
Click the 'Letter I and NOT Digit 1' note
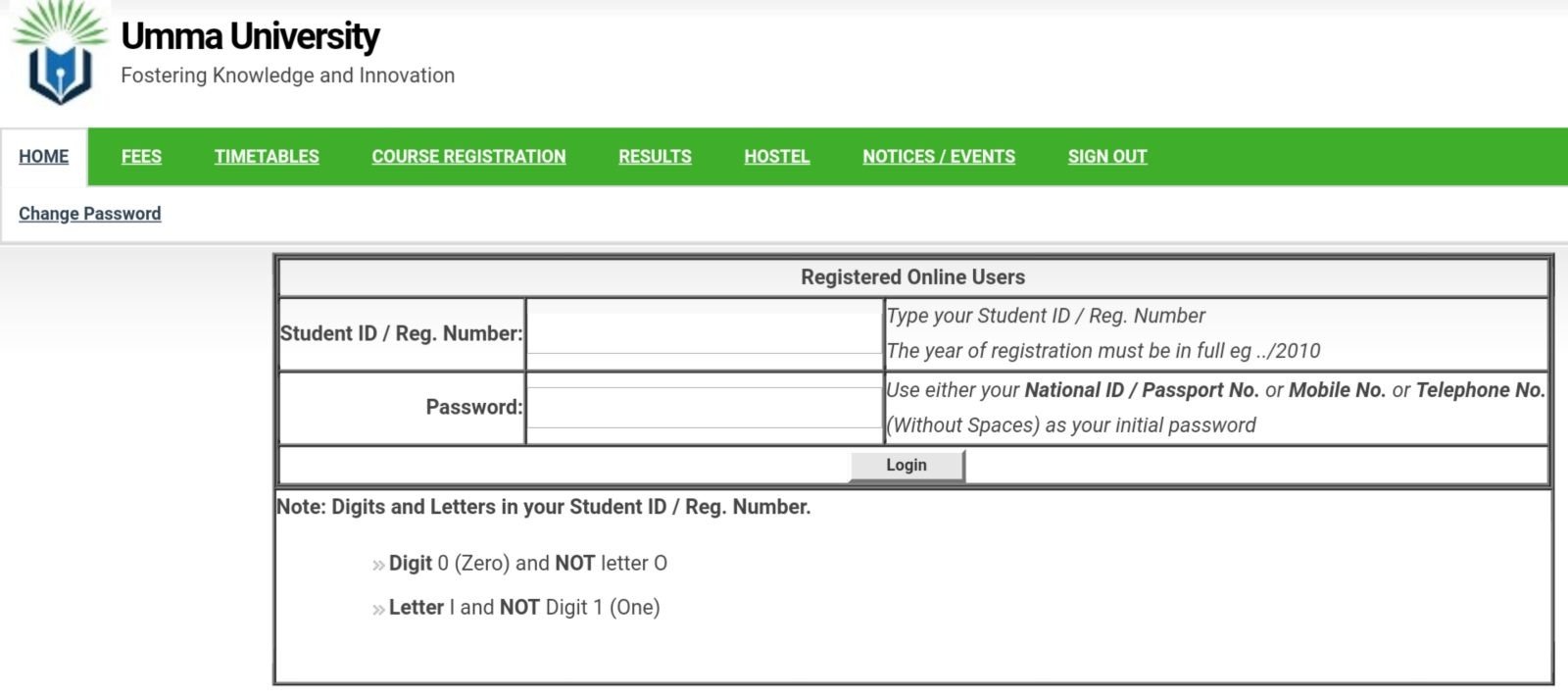click(524, 608)
